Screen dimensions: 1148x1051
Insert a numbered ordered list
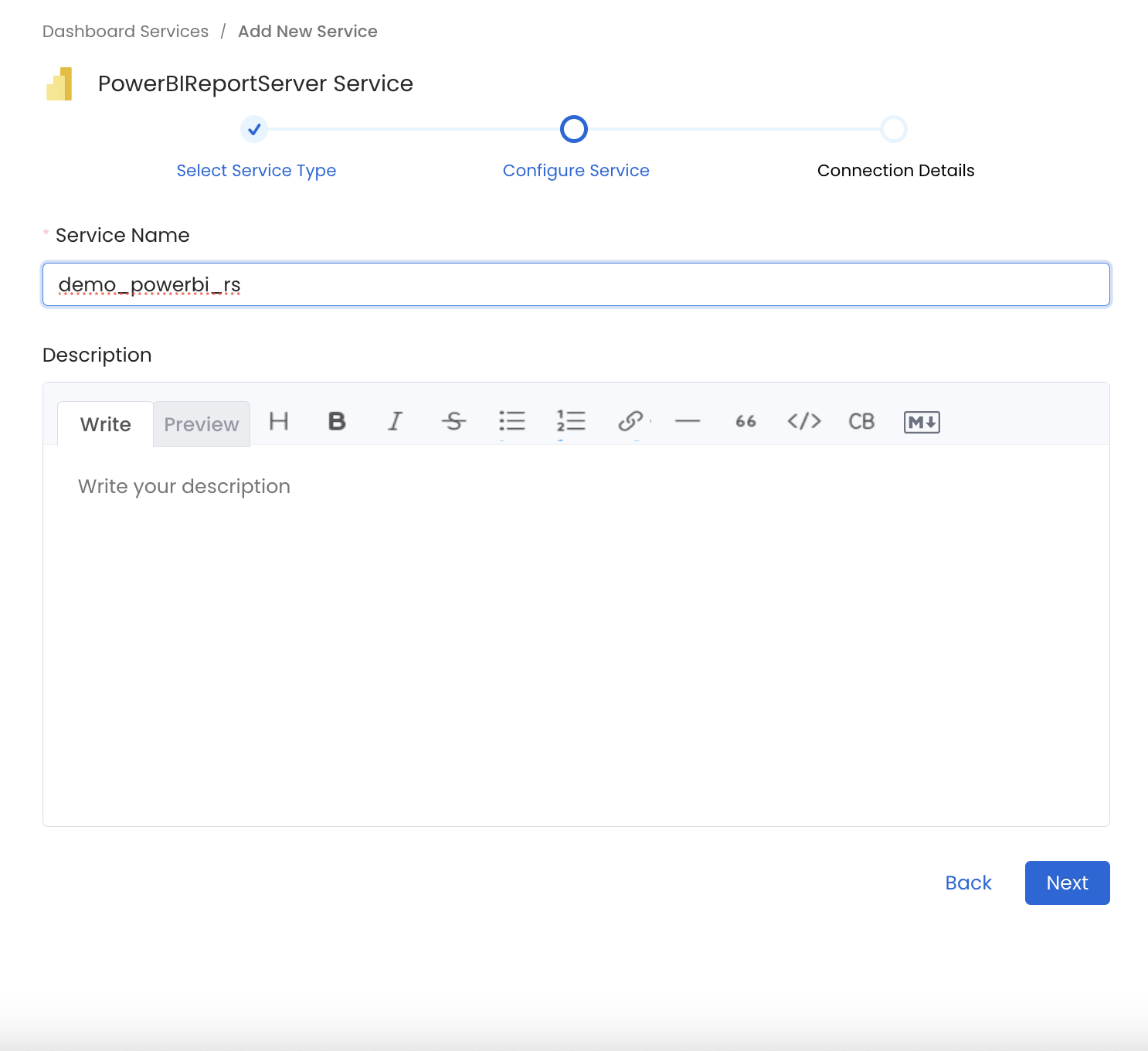(571, 421)
